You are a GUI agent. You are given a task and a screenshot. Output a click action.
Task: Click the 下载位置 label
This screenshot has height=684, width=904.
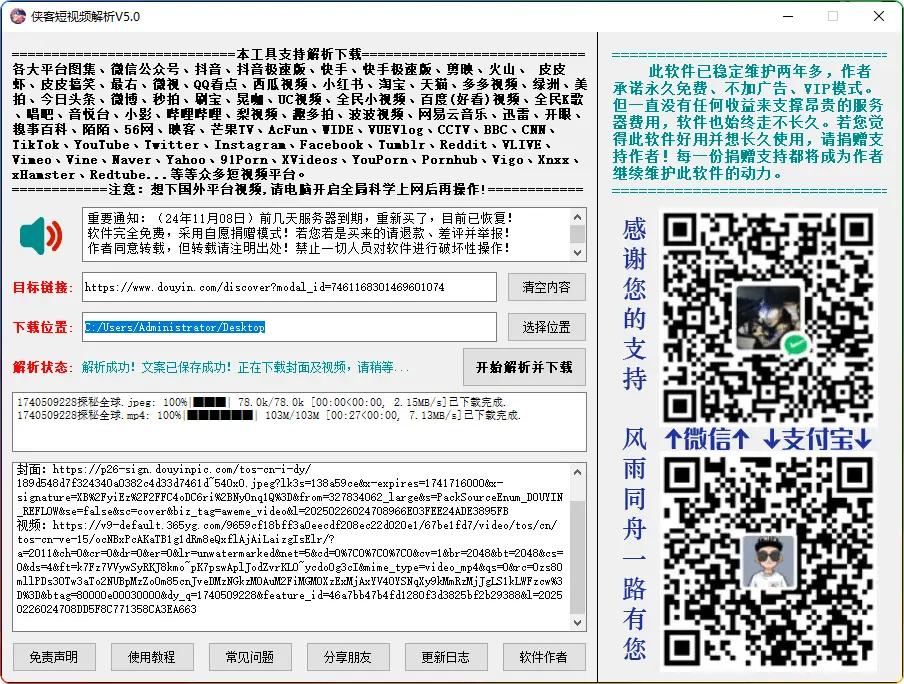pos(43,327)
